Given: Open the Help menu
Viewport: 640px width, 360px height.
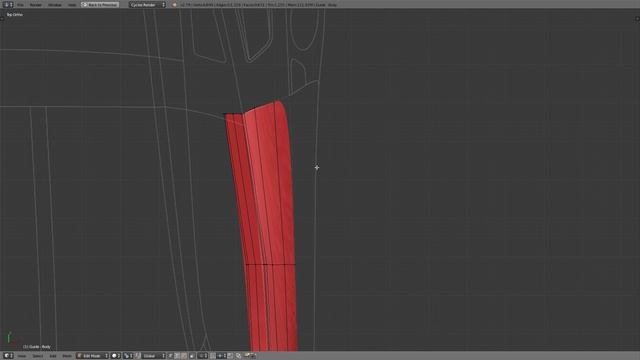Looking at the screenshot, I should 72,5.
